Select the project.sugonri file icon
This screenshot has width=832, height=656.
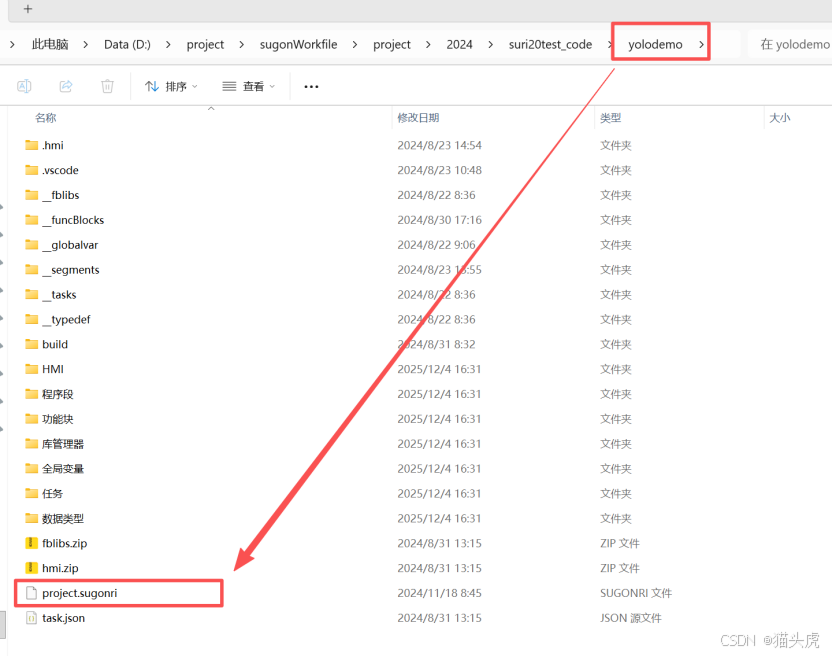pos(31,593)
